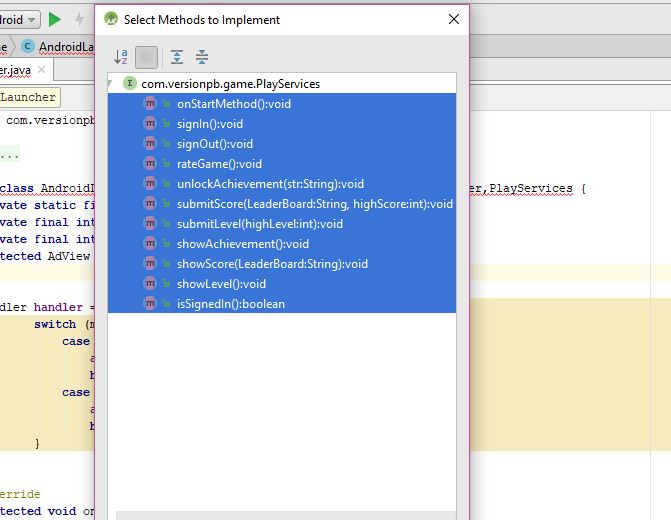Toggle the show classes button in dialog toolbar
The height and width of the screenshot is (520, 671).
146,57
